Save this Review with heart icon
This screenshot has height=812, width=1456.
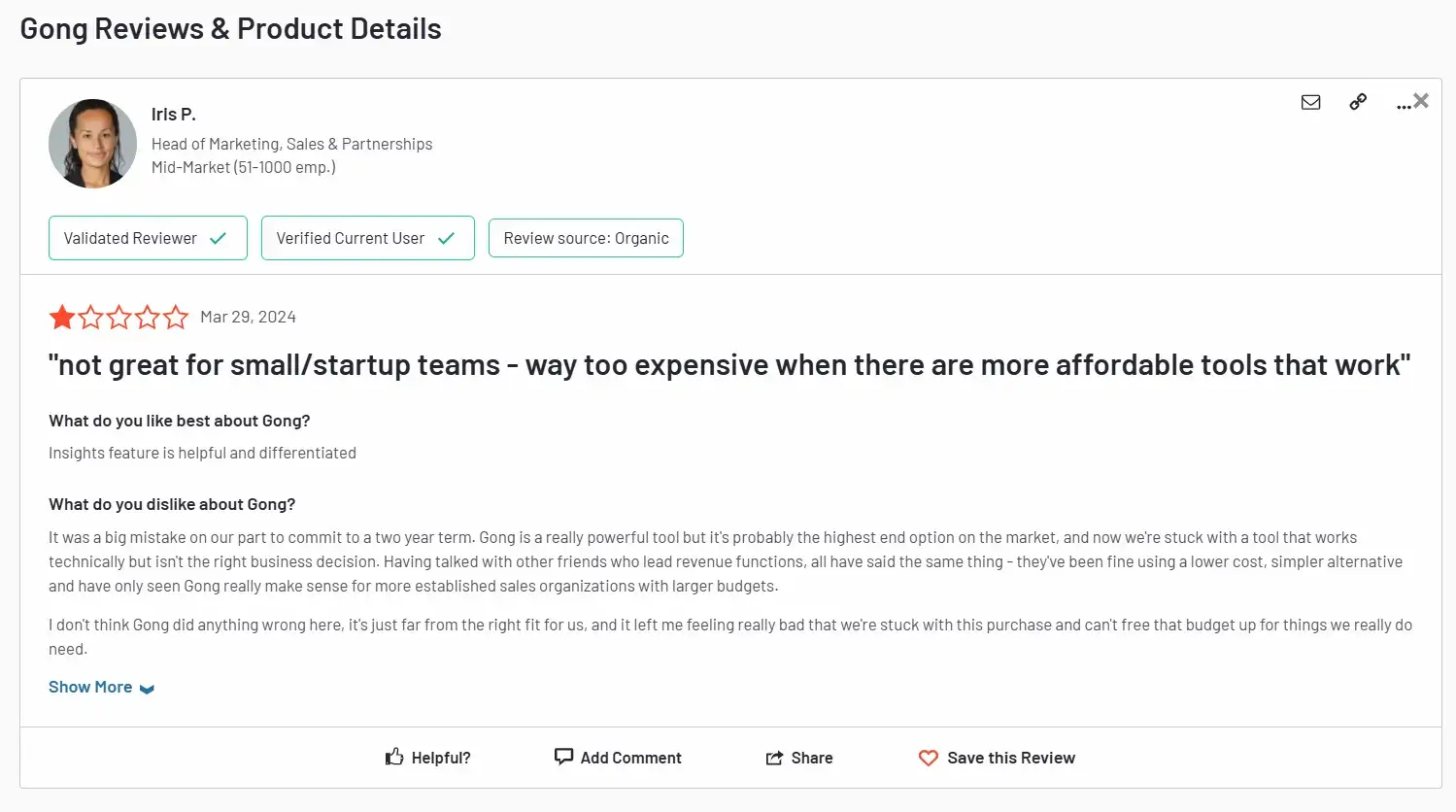pos(997,758)
